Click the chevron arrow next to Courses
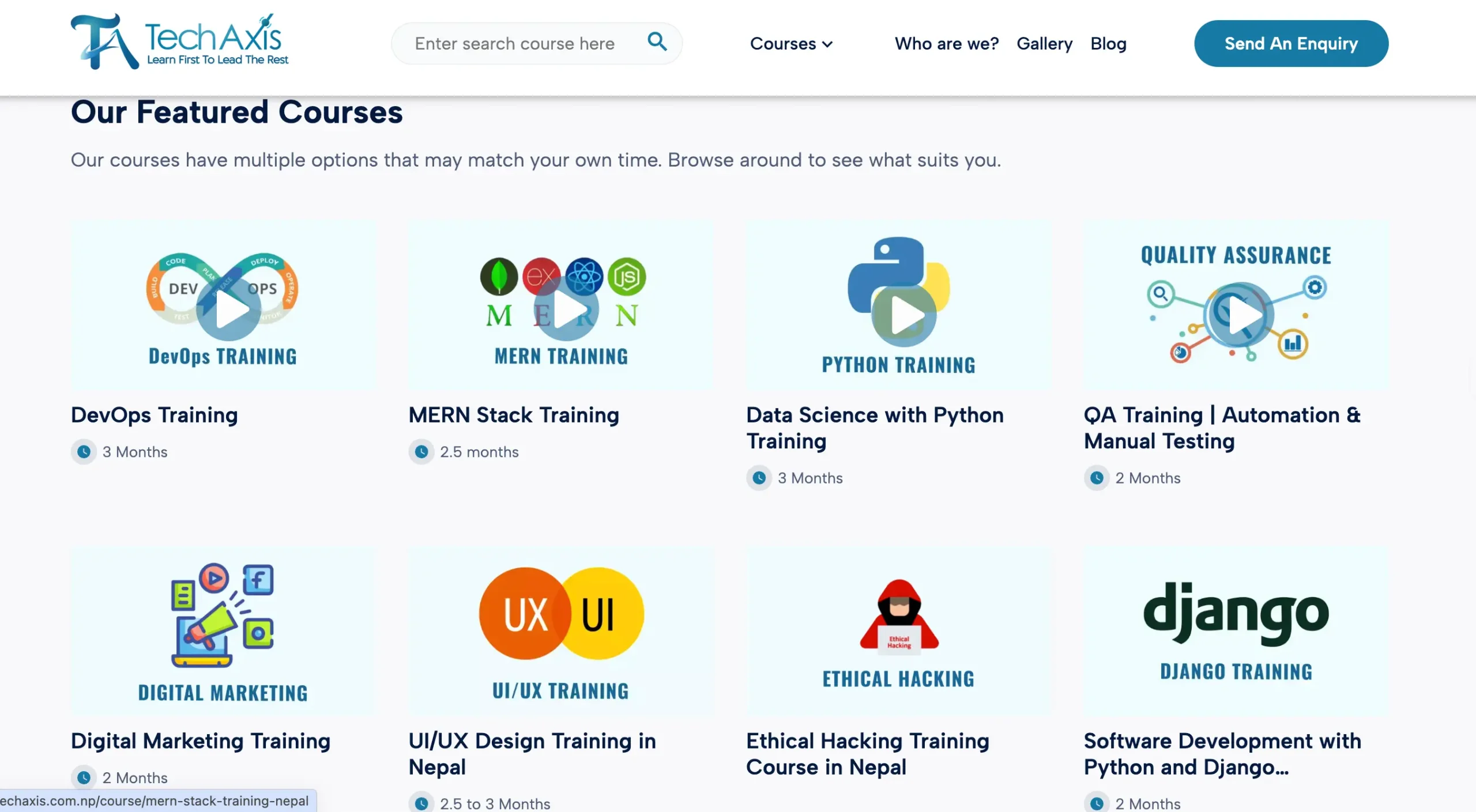Image resolution: width=1476 pixels, height=812 pixels. [x=828, y=44]
